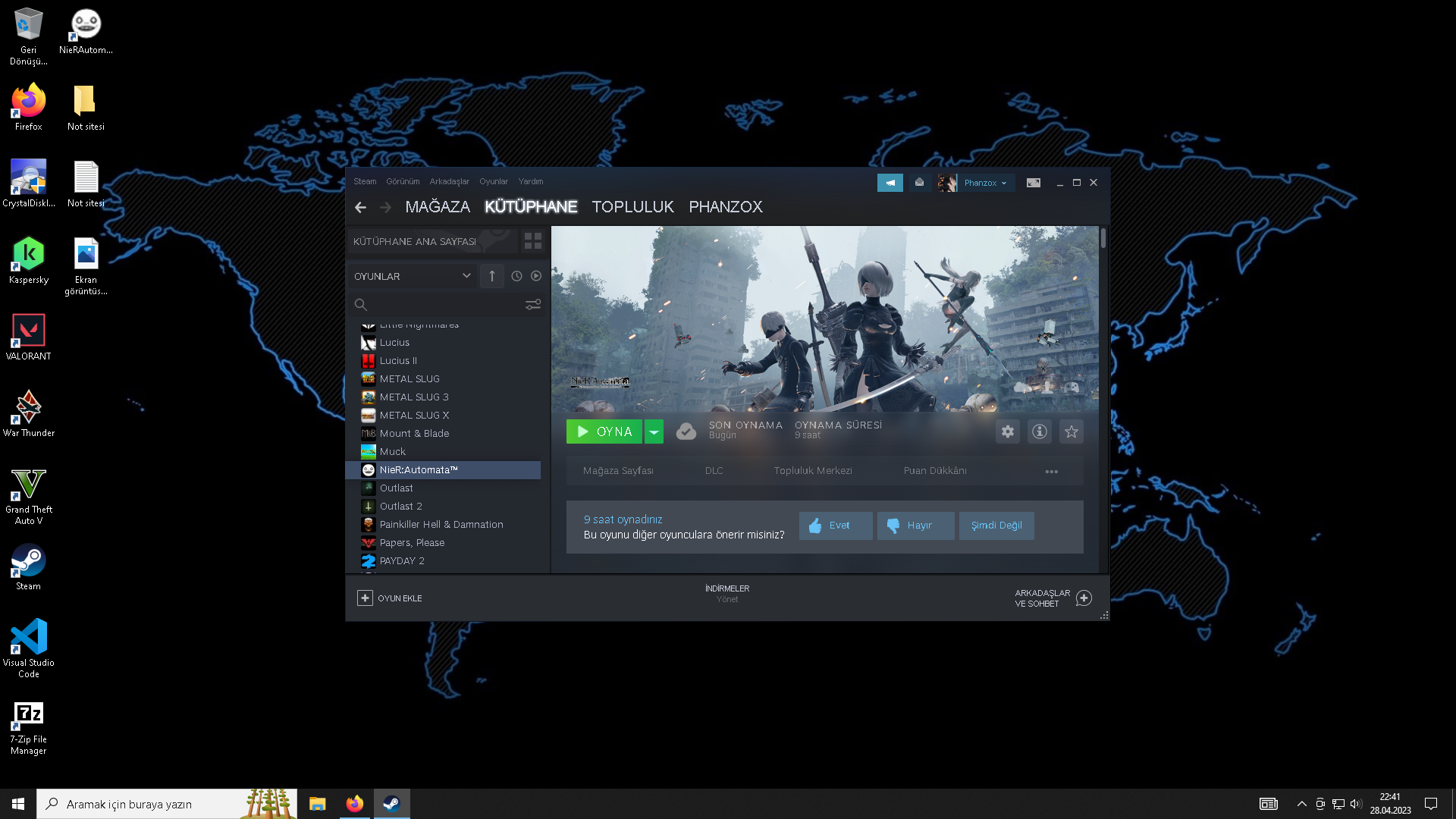Open the Phanzox account dropdown

[x=985, y=183]
